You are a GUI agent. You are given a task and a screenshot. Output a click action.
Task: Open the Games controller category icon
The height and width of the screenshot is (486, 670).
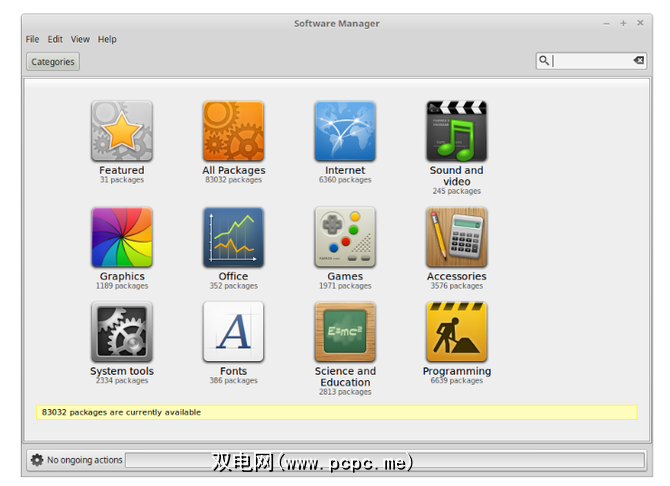345,237
